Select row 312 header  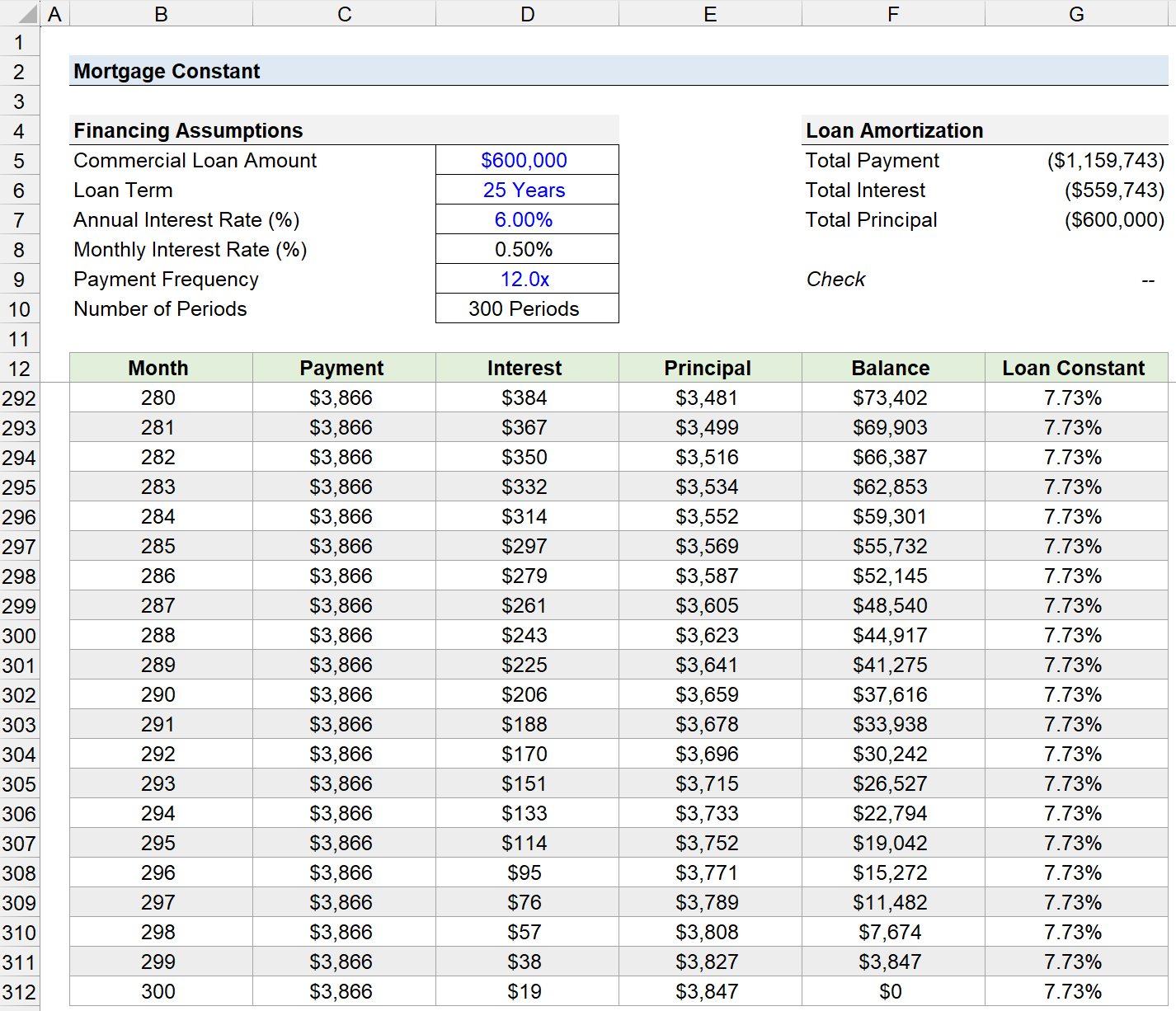tap(20, 992)
